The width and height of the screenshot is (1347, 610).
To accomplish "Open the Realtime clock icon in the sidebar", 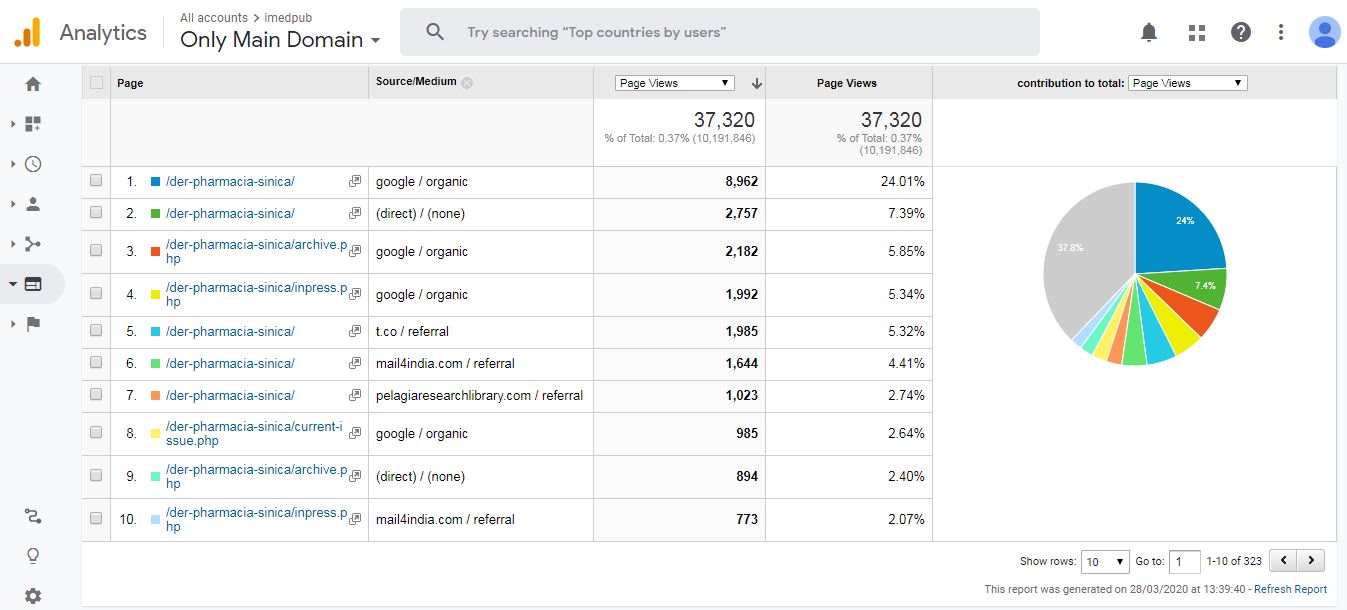I will (x=33, y=164).
